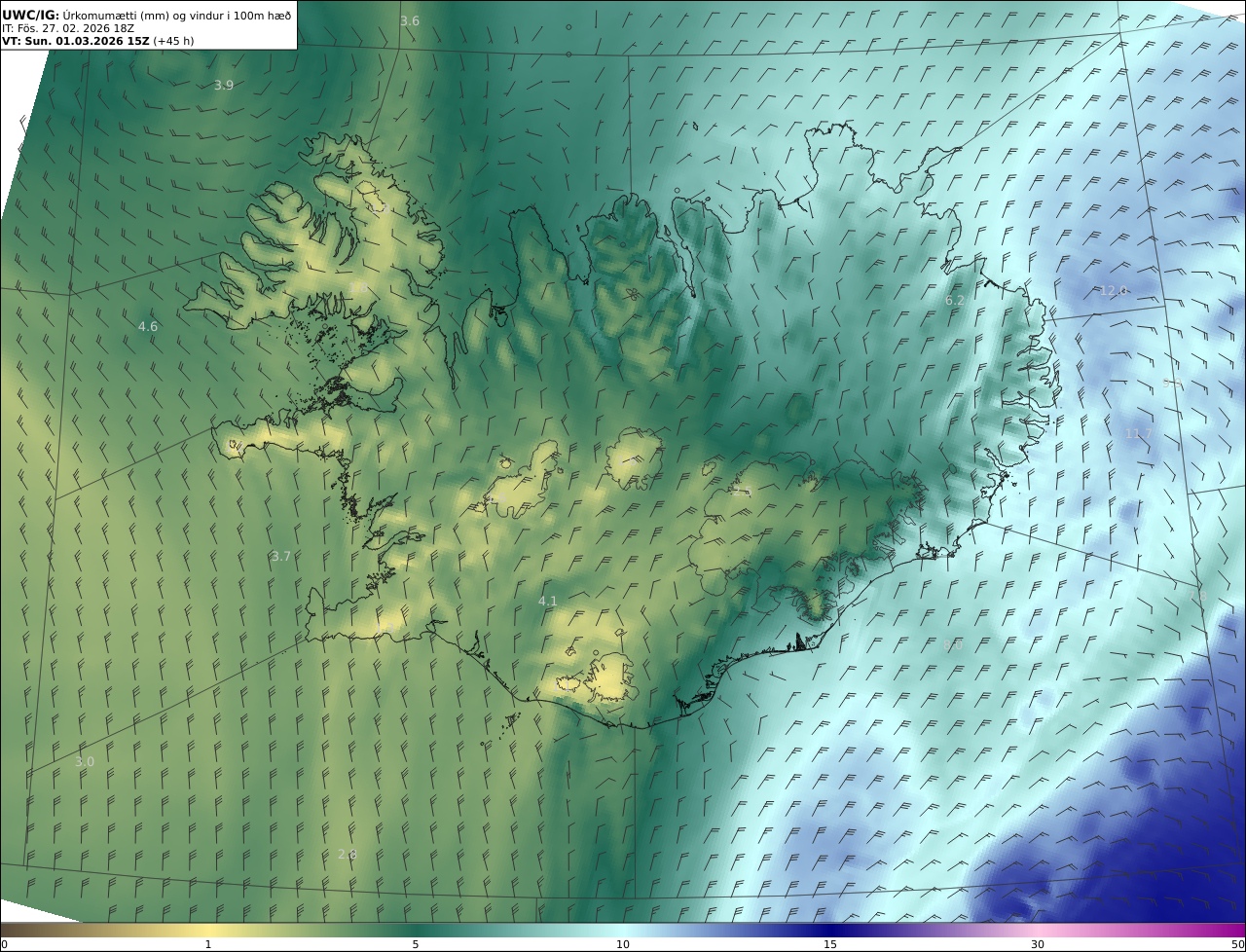
Task: Click the 'VT: Sun. 01.03.2026 15Z' valid time
Action: click(x=75, y=41)
